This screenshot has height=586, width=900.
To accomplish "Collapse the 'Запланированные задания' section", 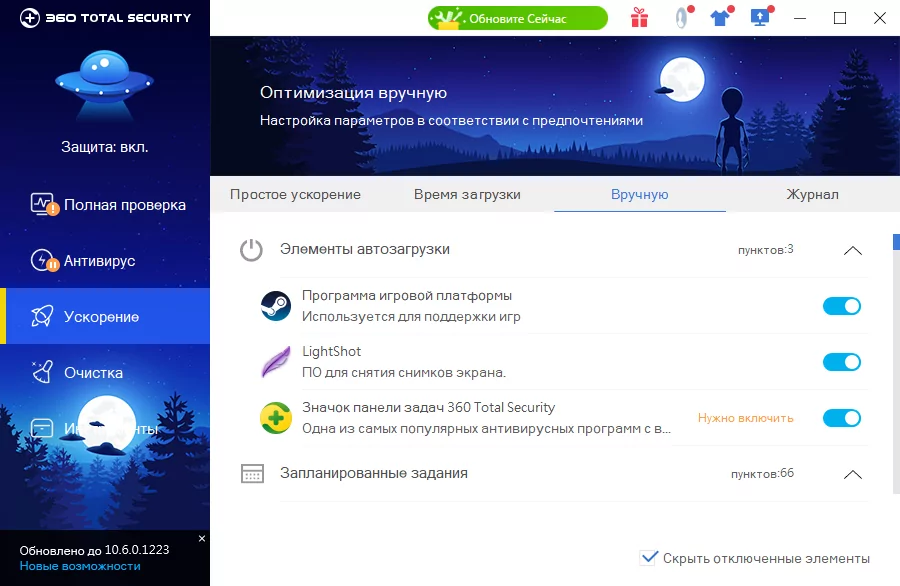I will pyautogui.click(x=853, y=474).
